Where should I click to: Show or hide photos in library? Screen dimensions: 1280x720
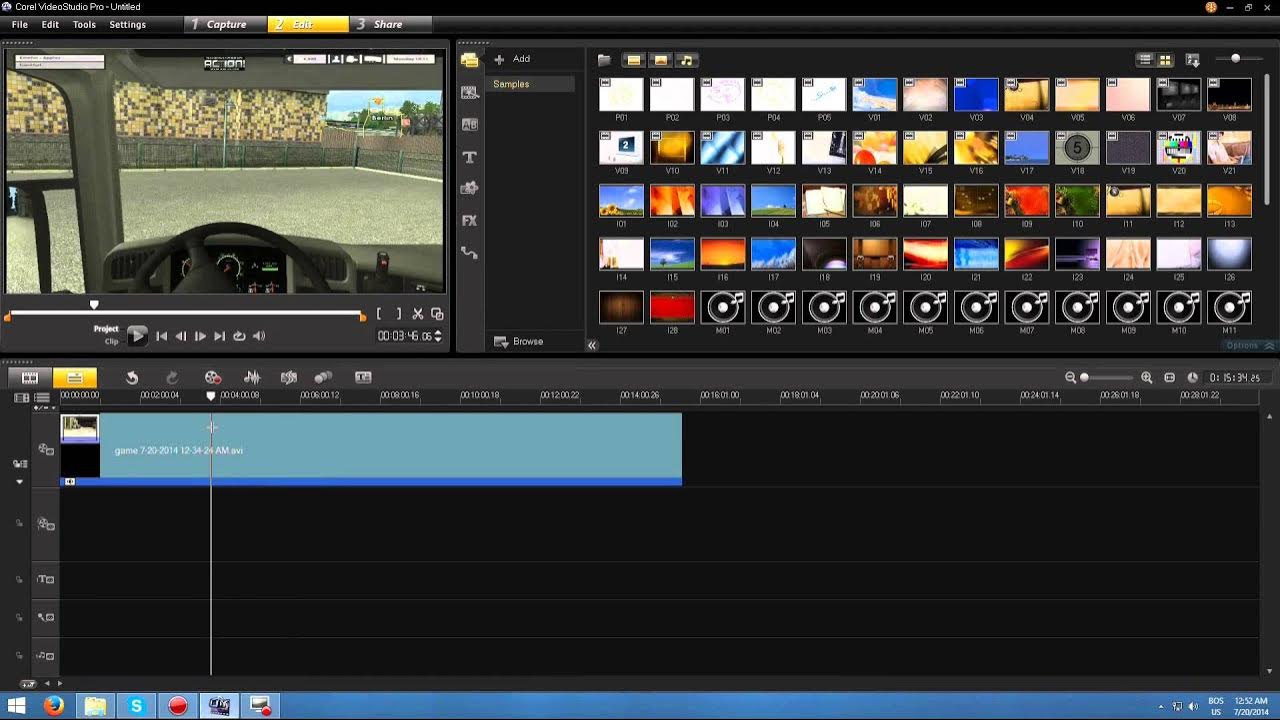(x=660, y=60)
